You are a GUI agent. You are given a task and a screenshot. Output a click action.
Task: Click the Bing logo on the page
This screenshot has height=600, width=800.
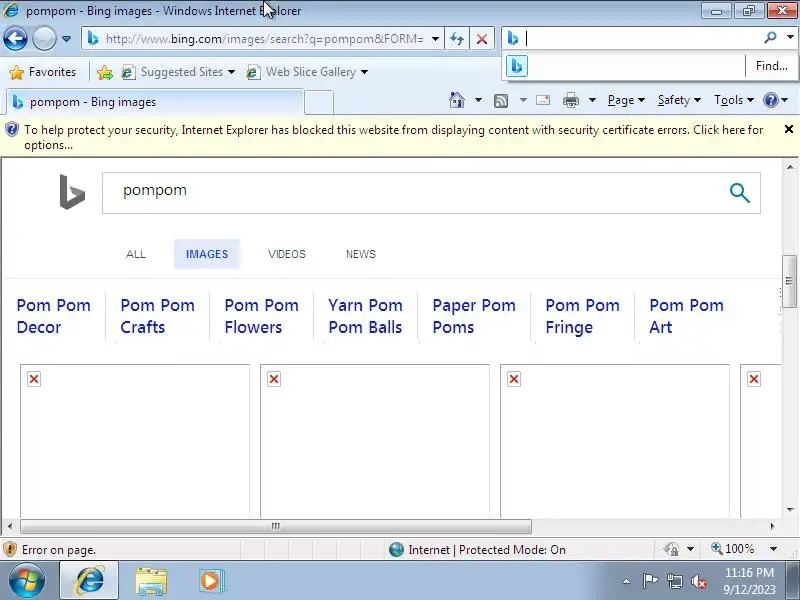point(72,192)
